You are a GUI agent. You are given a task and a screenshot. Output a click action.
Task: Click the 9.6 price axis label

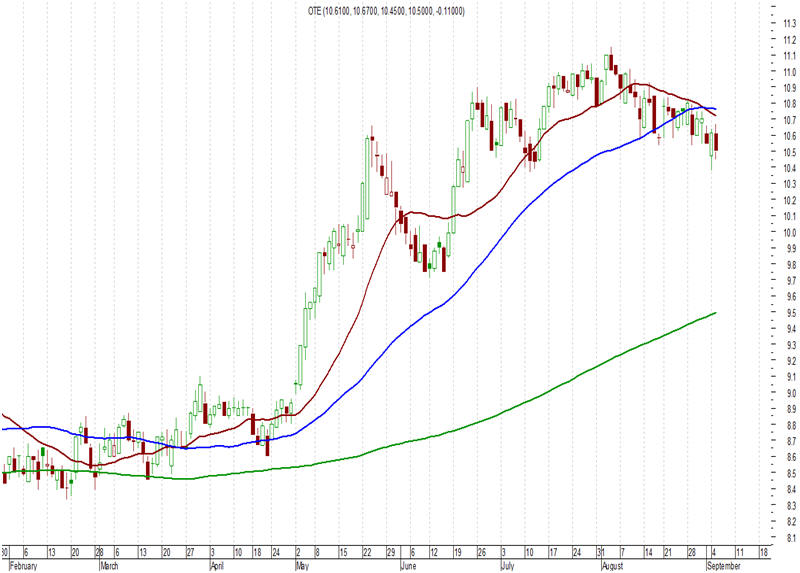[791, 296]
